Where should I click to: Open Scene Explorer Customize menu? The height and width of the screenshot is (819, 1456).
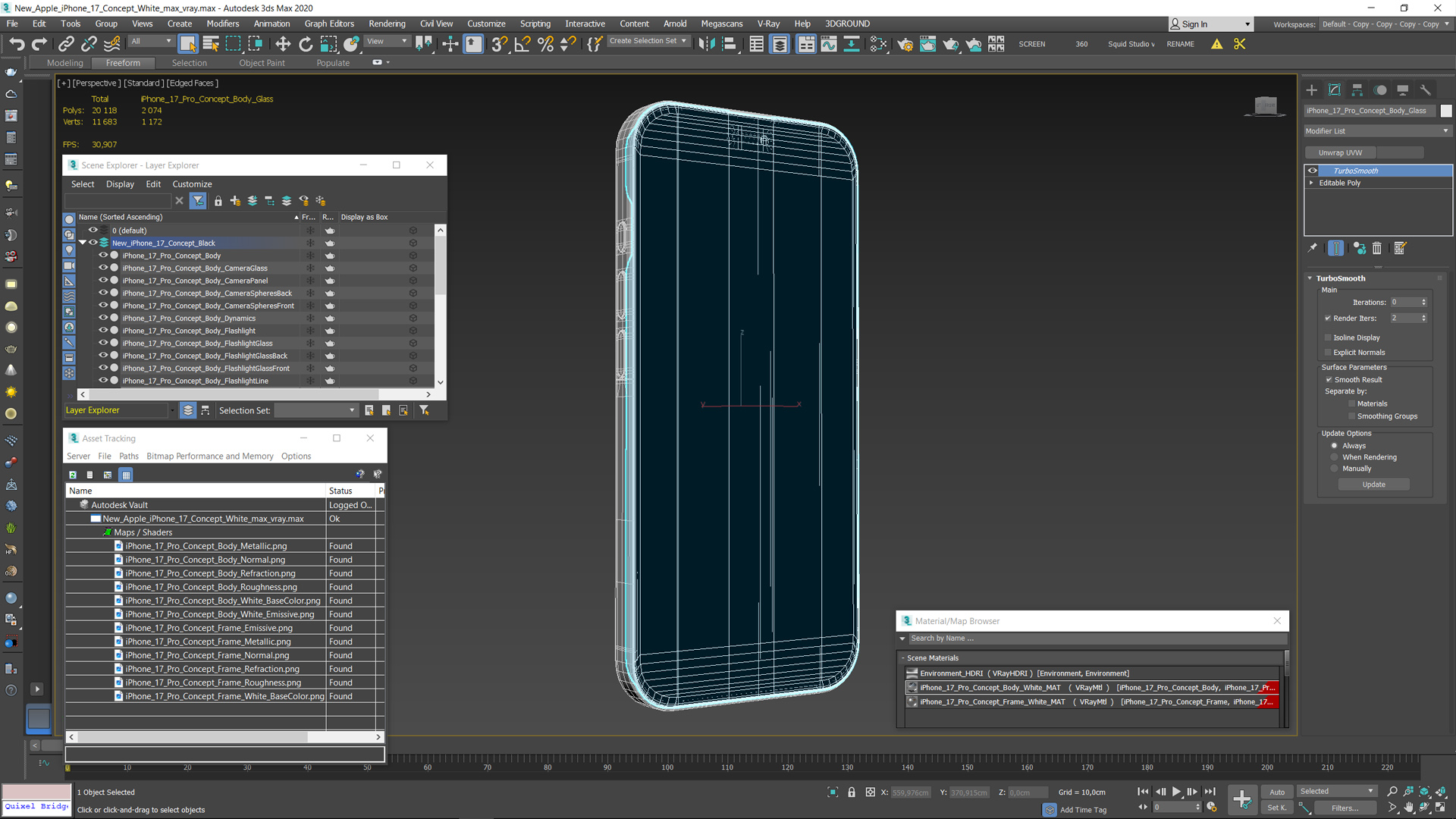[192, 184]
